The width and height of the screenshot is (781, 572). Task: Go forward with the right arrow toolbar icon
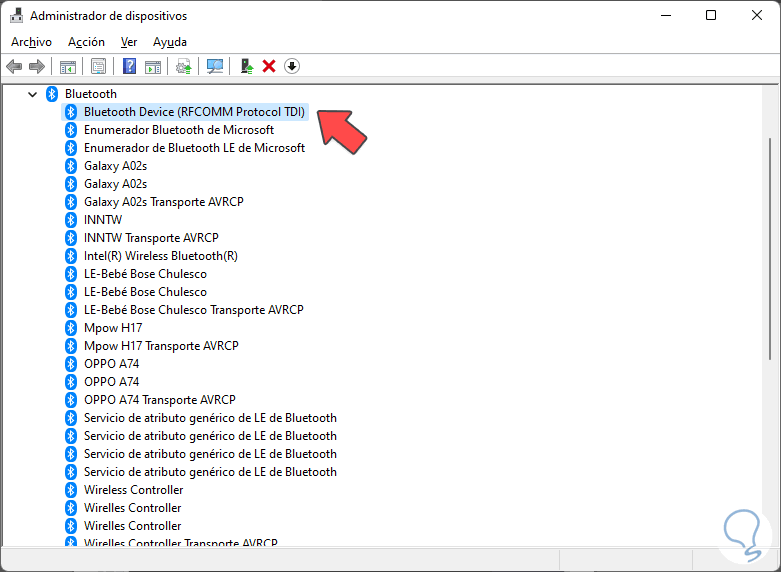[x=37, y=66]
